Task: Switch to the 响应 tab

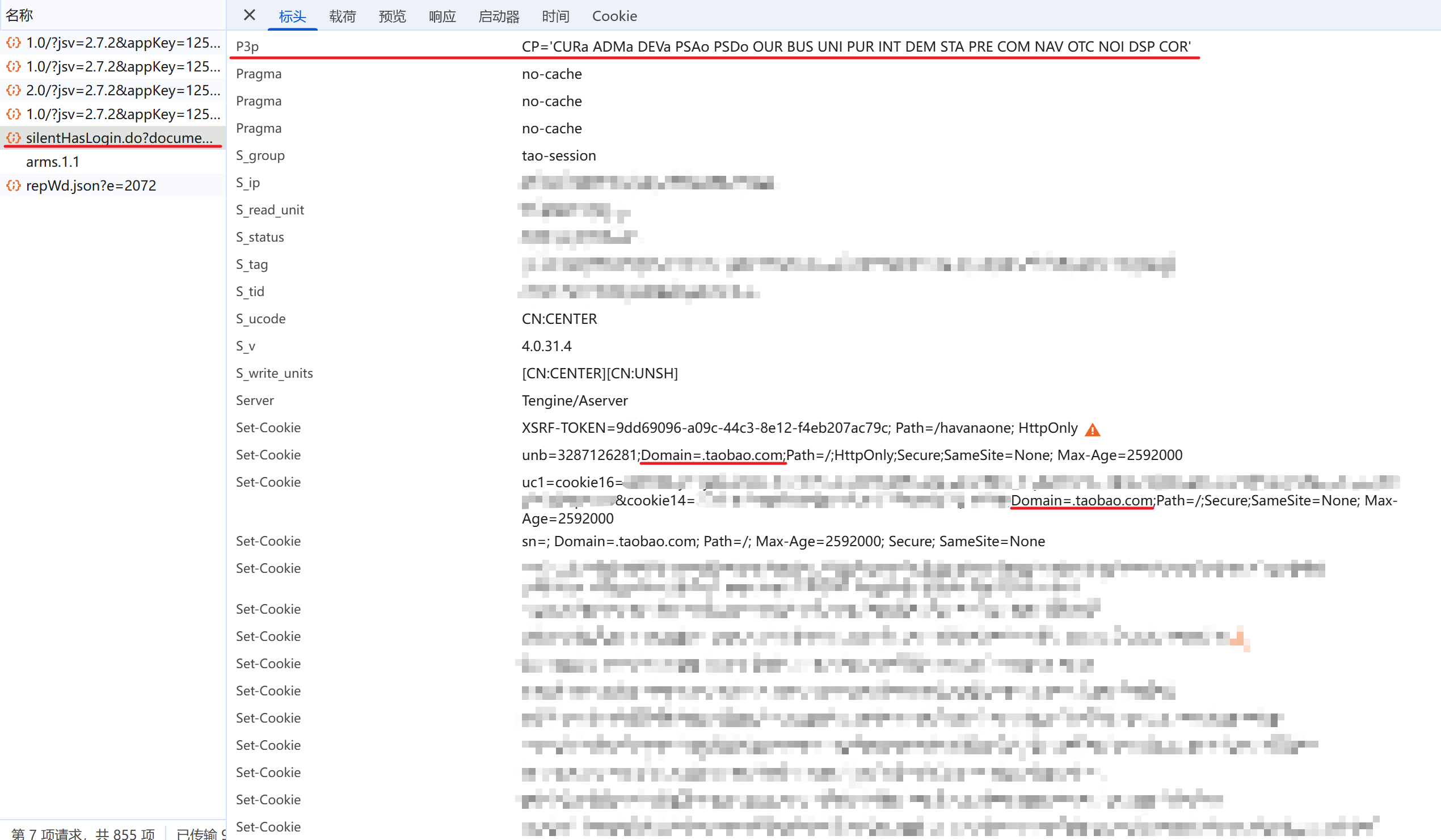Action: click(442, 16)
